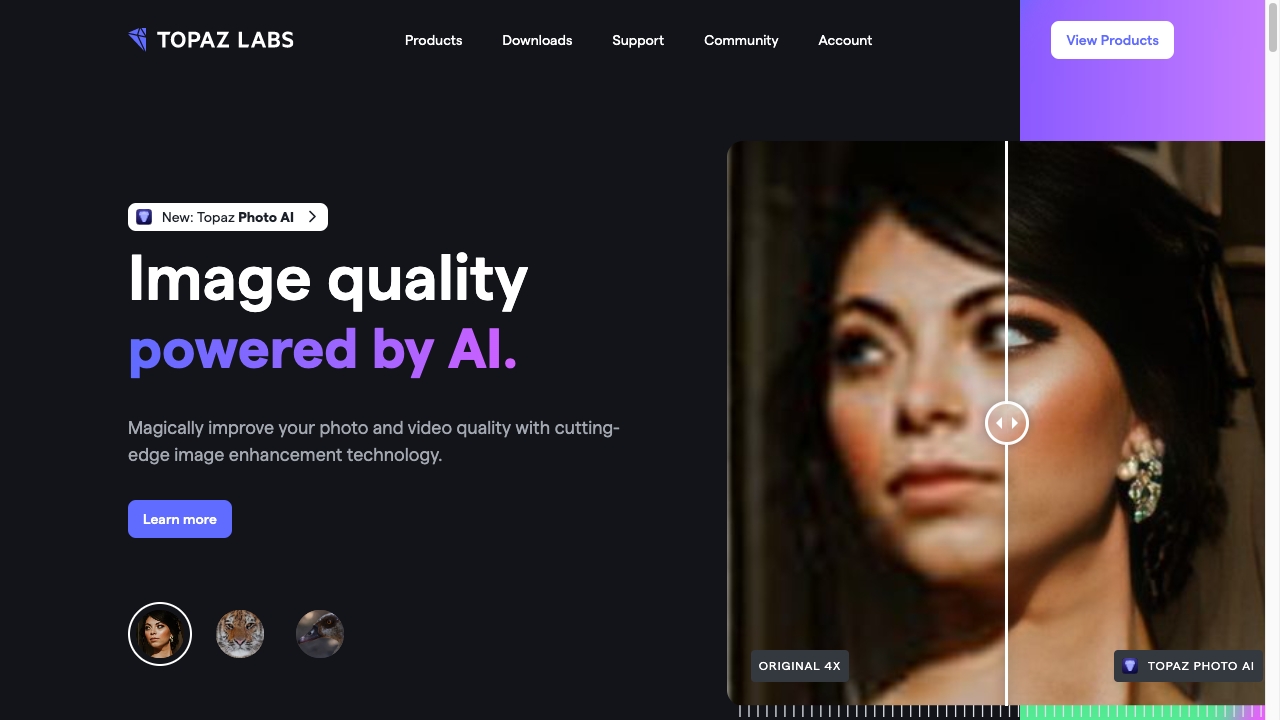This screenshot has height=720, width=1280.
Task: Click the View Products button
Action: pos(1112,40)
